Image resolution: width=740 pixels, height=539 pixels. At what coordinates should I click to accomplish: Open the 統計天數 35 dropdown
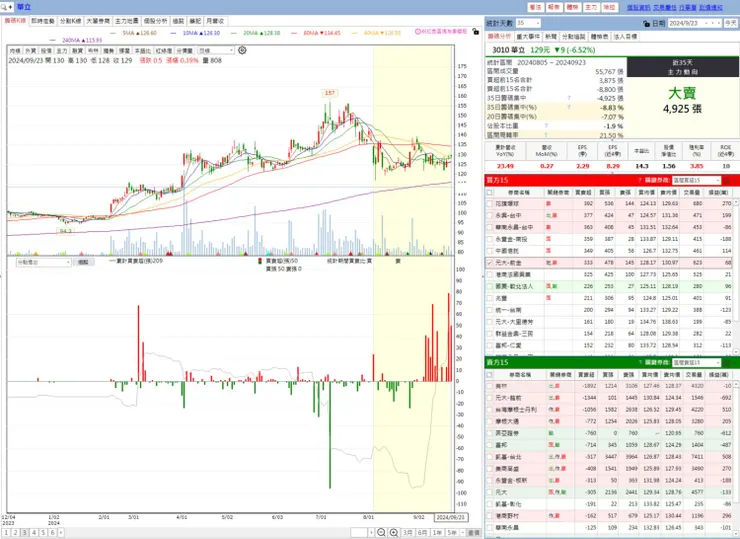[528, 23]
